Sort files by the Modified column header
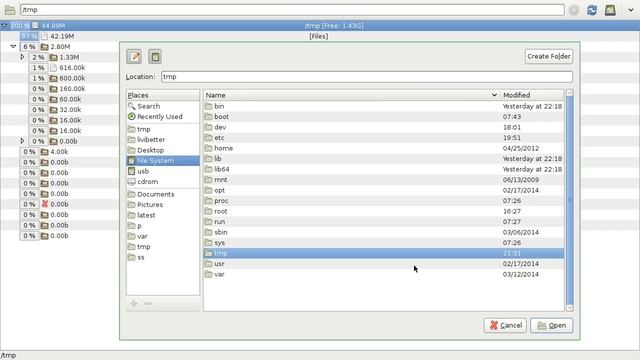 tap(532, 95)
